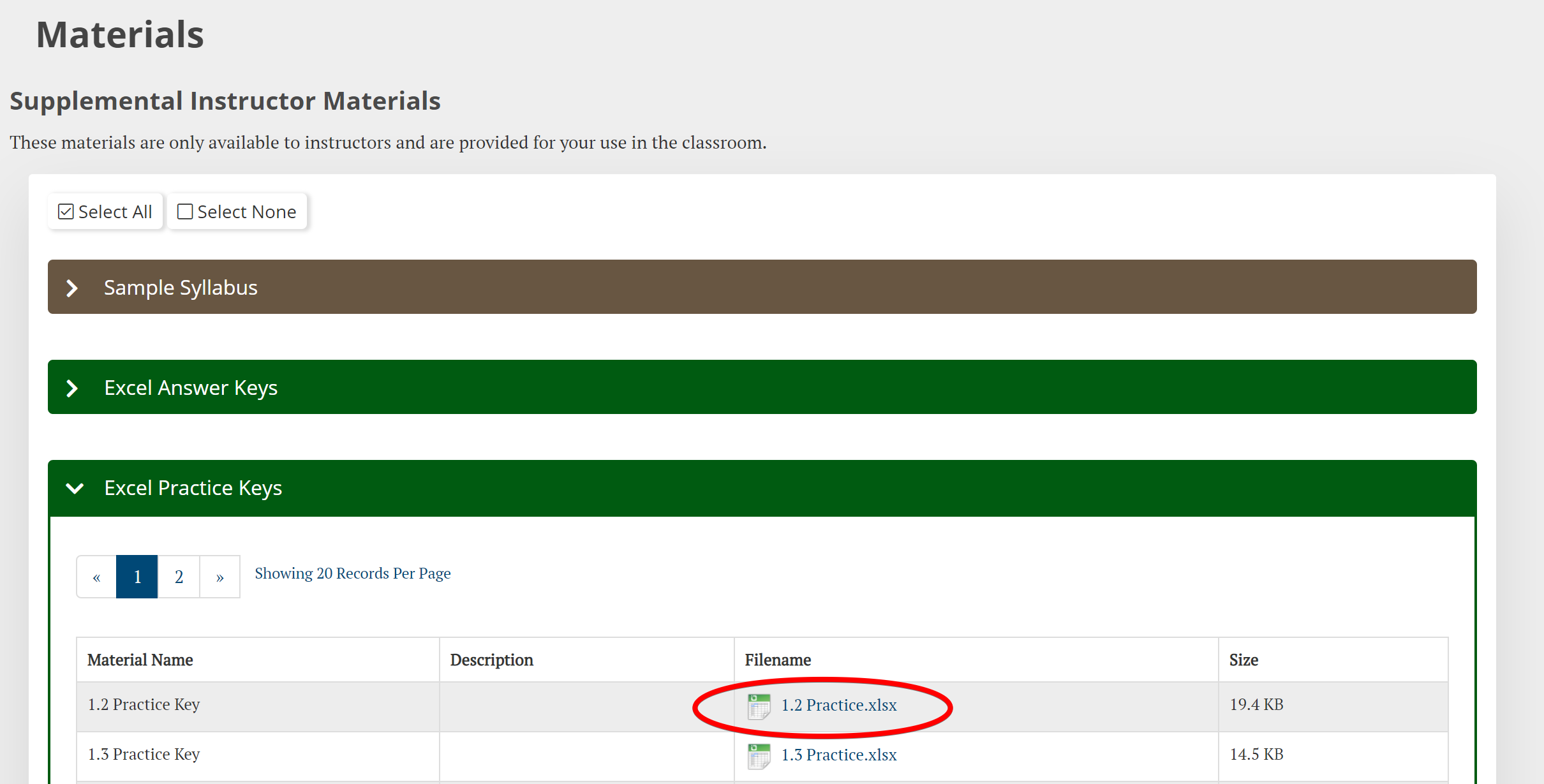The width and height of the screenshot is (1544, 784).
Task: Click the next page » arrow
Action: click(x=219, y=577)
